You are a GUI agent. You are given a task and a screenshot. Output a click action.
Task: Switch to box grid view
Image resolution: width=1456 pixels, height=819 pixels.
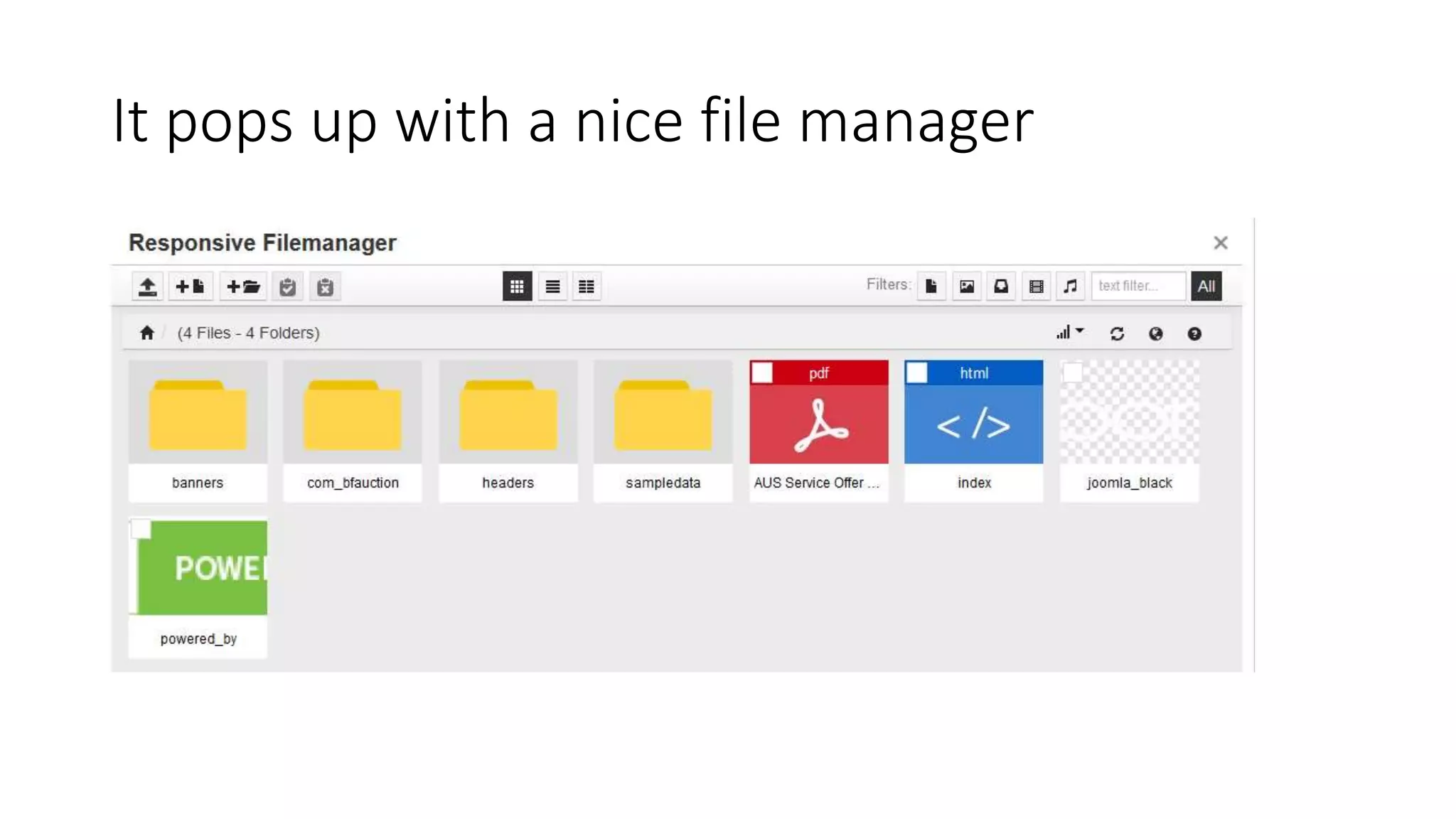(517, 287)
